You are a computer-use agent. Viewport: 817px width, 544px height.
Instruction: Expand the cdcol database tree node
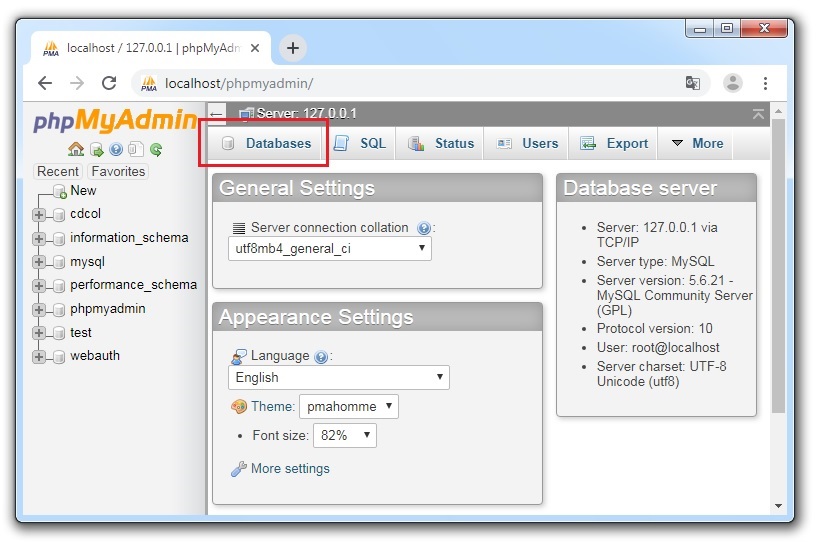pos(39,214)
